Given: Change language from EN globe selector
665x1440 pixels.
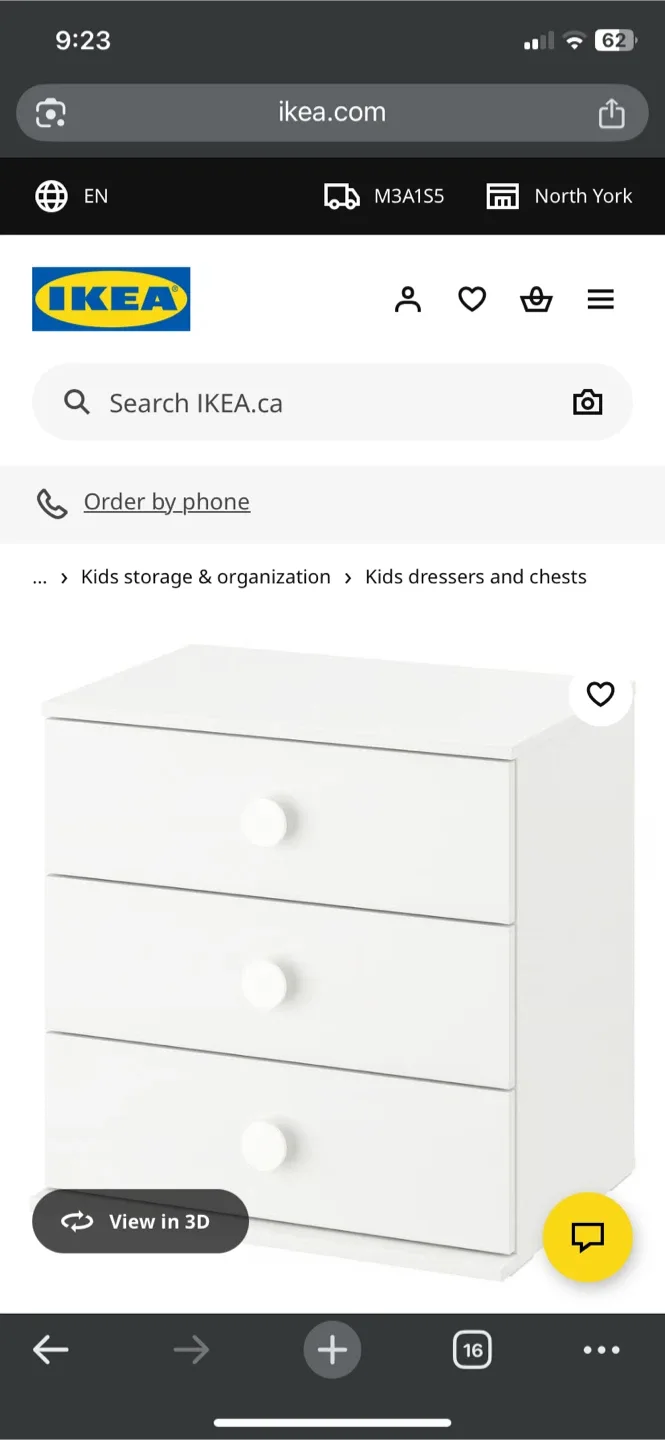Looking at the screenshot, I should click(x=72, y=196).
